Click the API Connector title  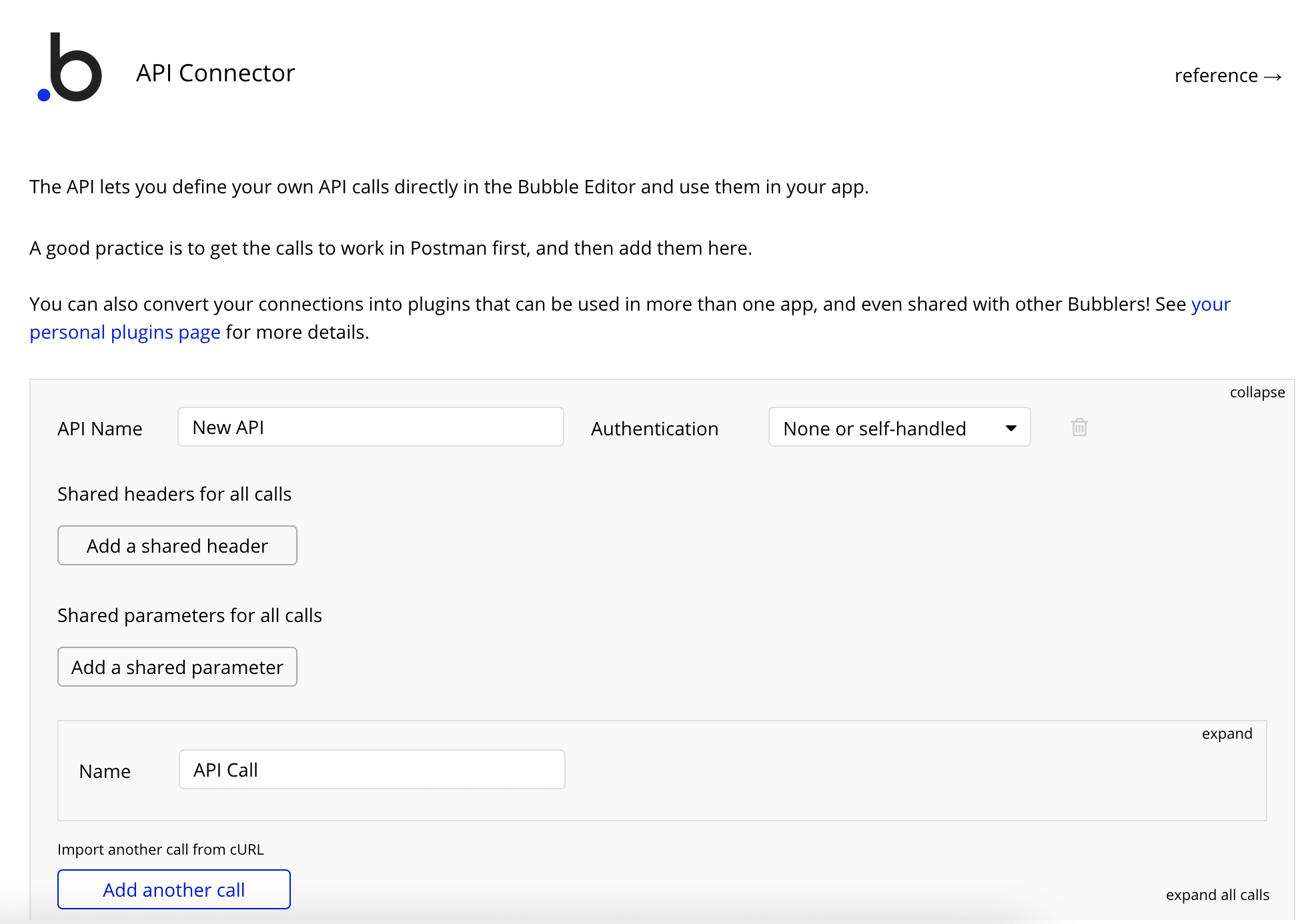(215, 73)
